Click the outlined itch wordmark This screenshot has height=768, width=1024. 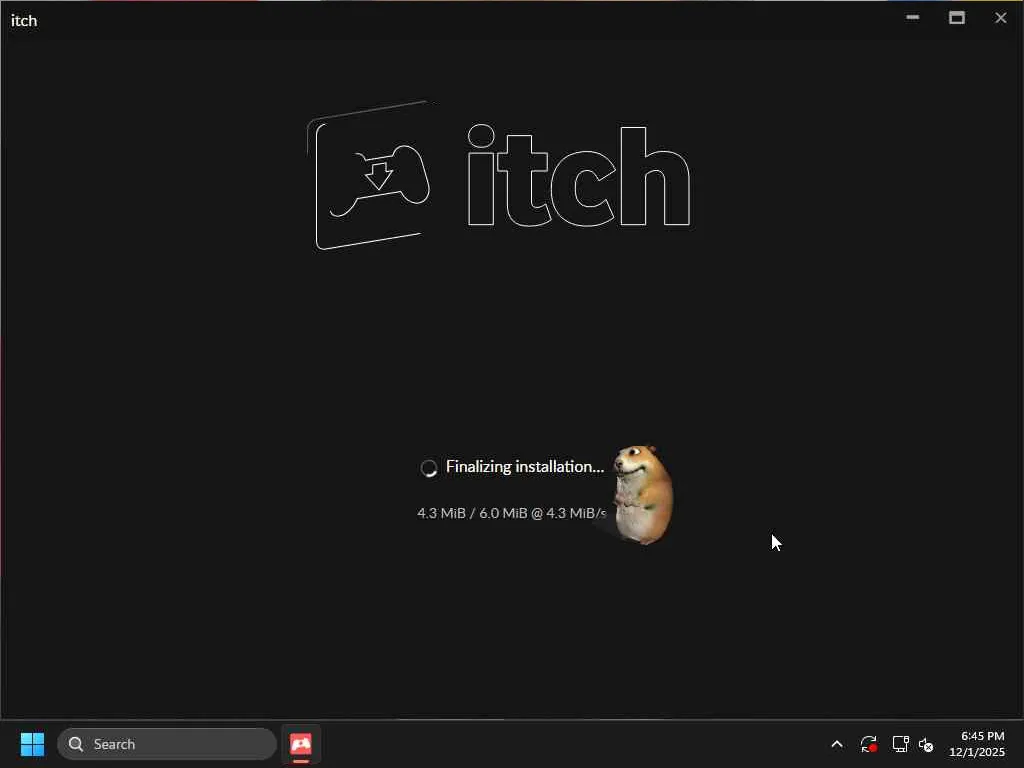coord(579,176)
